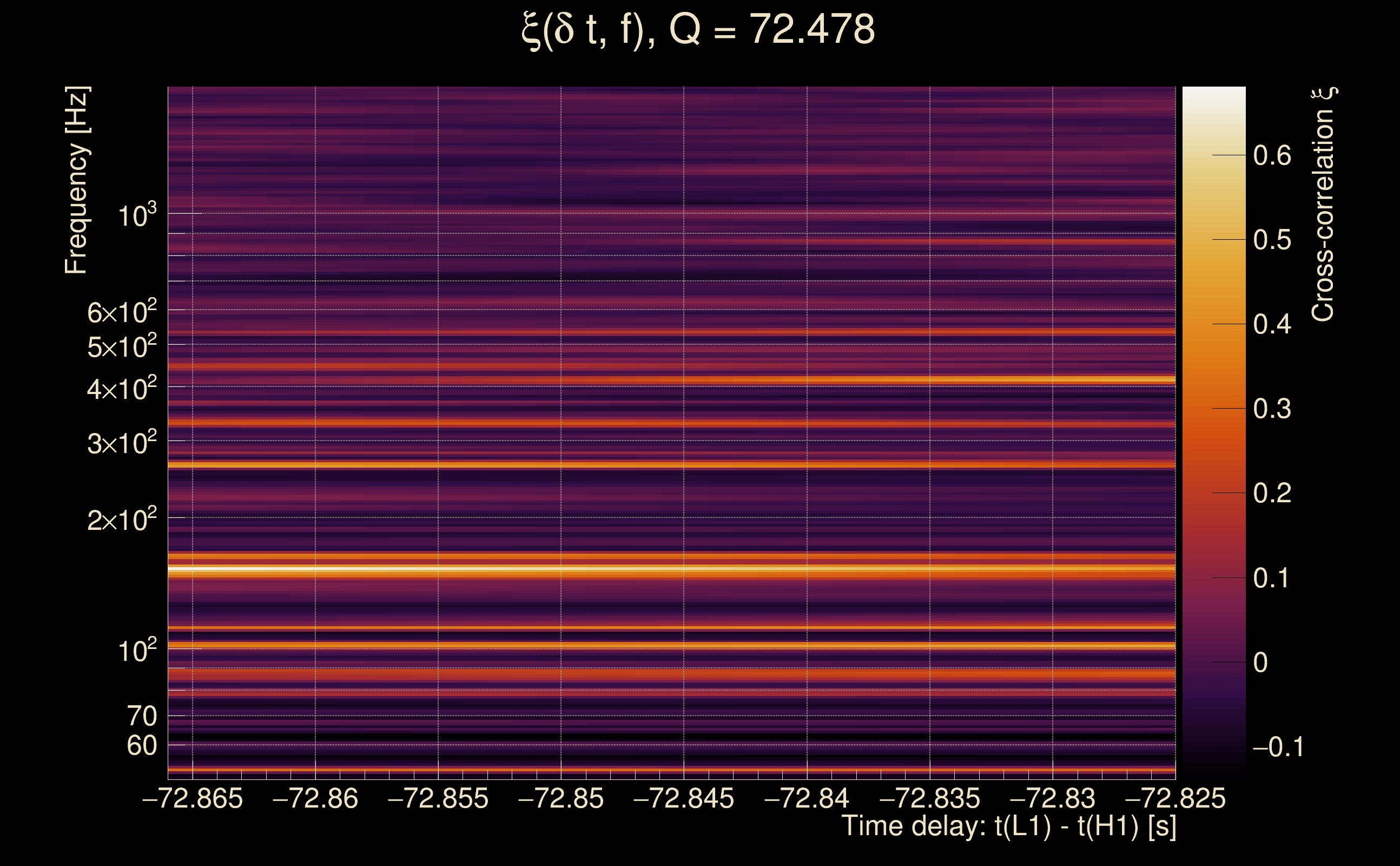Click the 0.3 tick label on the colorbar
The height and width of the screenshot is (866, 1400).
pyautogui.click(x=1272, y=409)
